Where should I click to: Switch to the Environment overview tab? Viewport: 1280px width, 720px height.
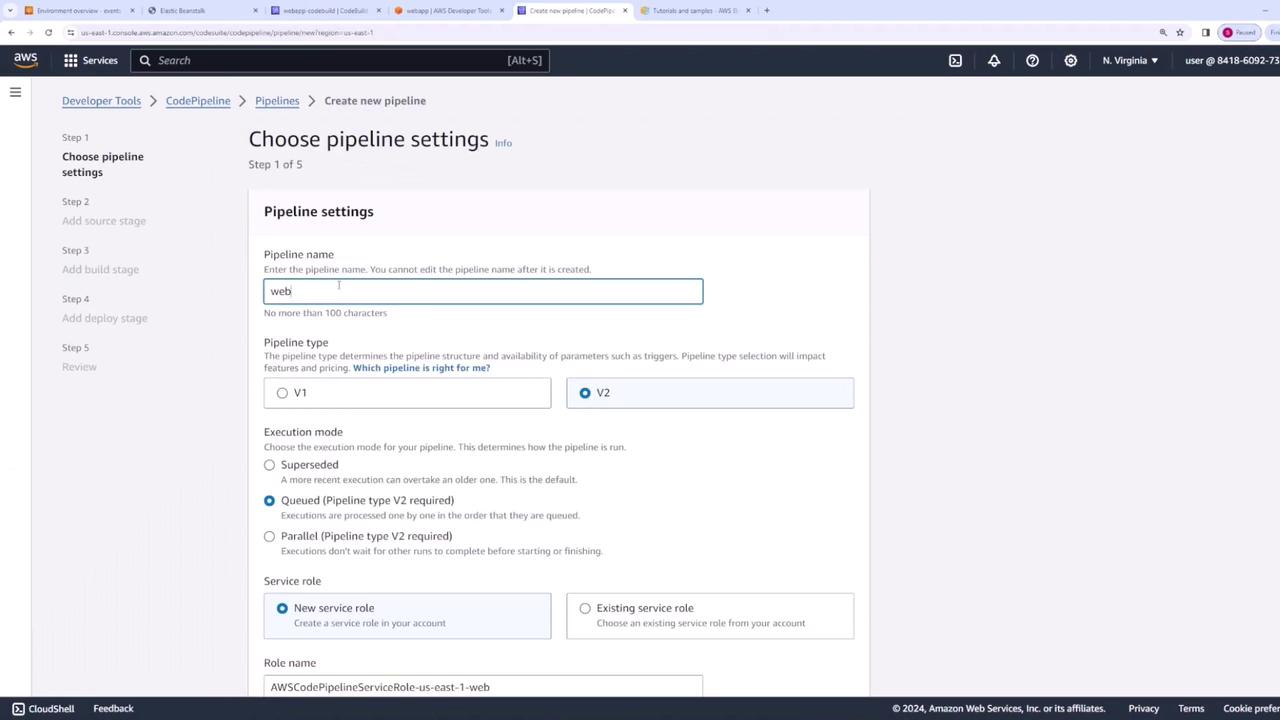pos(79,10)
